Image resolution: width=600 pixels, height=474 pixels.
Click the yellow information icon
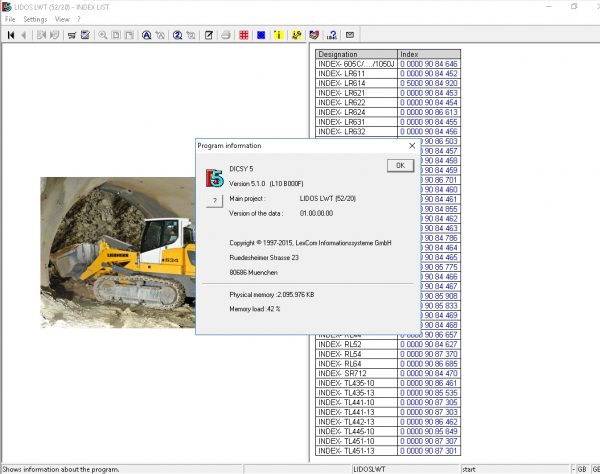tap(279, 35)
